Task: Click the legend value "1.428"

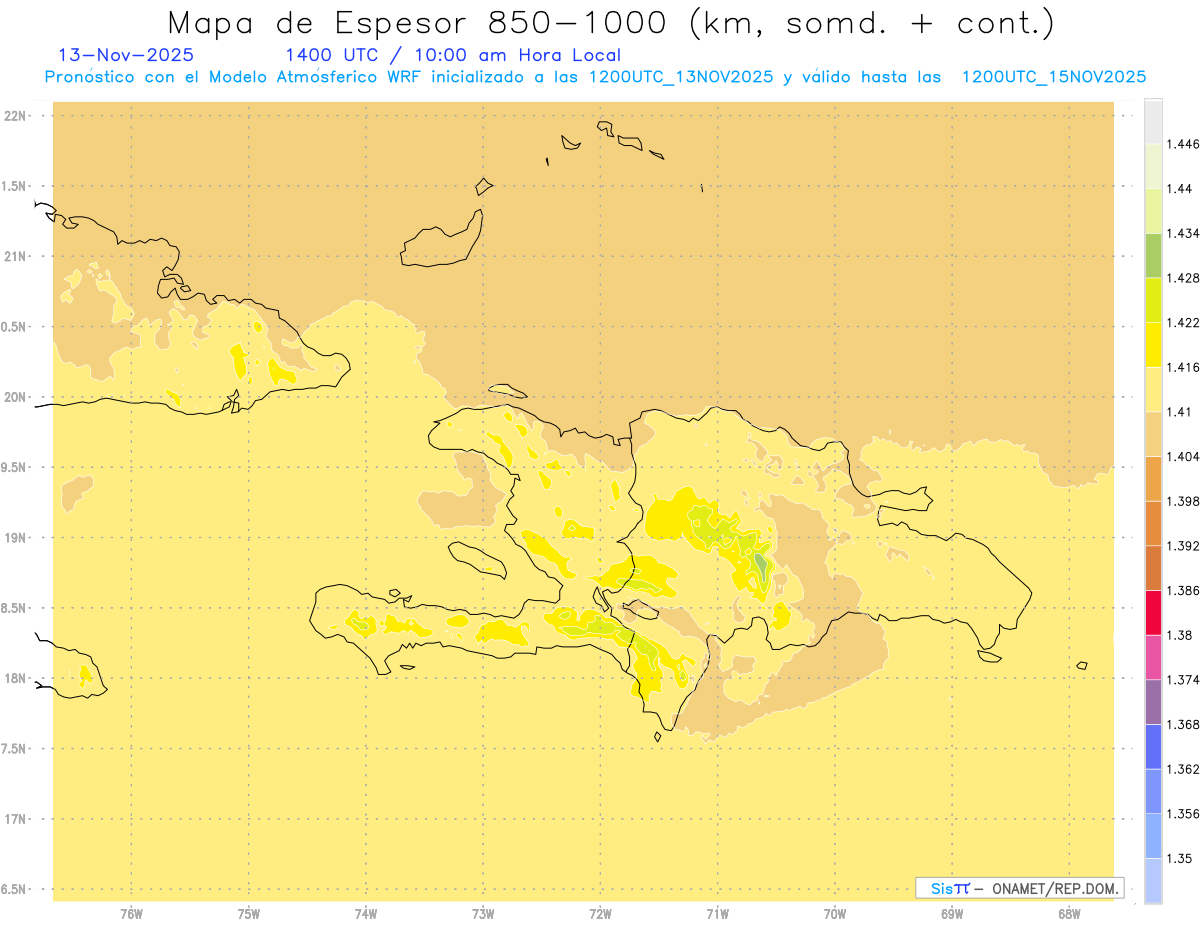Action: pyautogui.click(x=1183, y=278)
